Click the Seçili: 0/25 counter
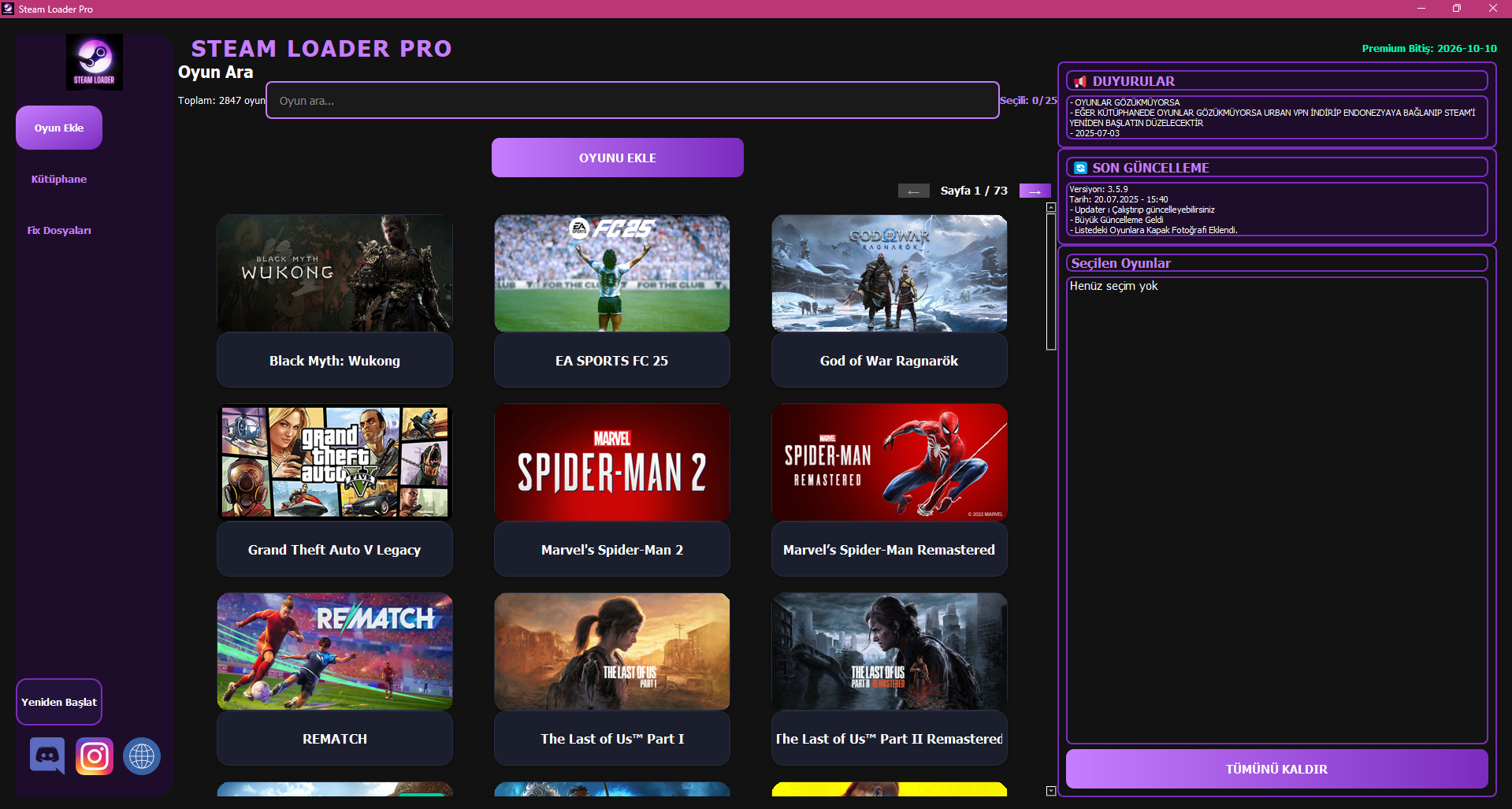 click(x=1028, y=100)
